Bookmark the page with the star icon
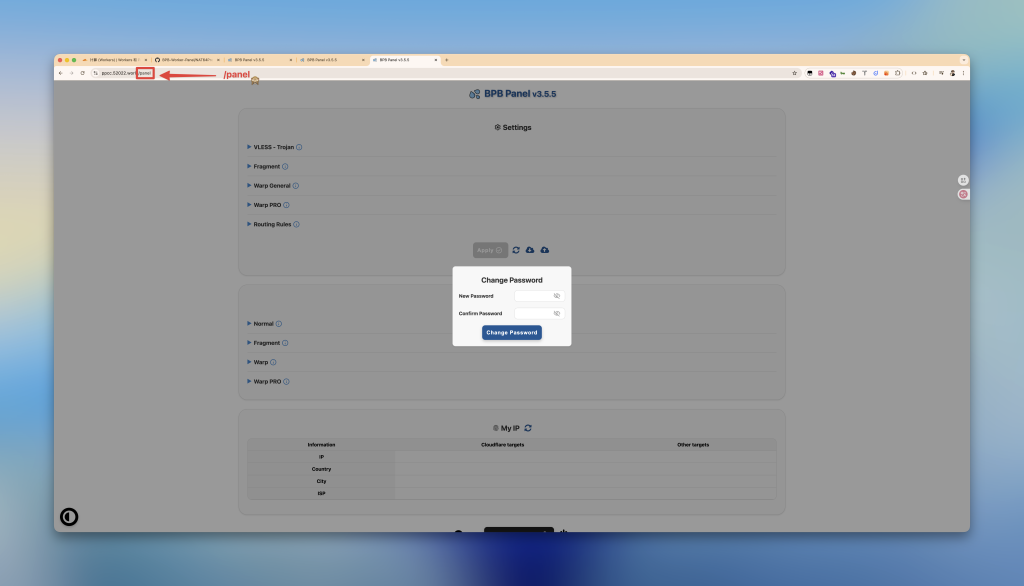The width and height of the screenshot is (1024, 586). coord(794,73)
